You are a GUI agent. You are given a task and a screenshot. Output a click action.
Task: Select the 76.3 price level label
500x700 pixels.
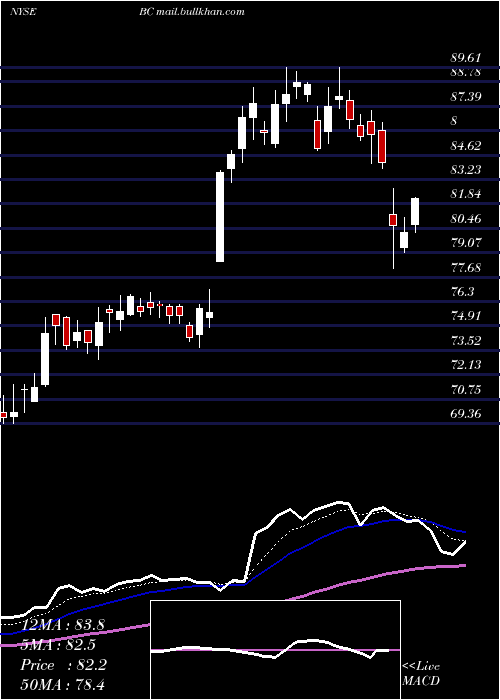pyautogui.click(x=462, y=292)
